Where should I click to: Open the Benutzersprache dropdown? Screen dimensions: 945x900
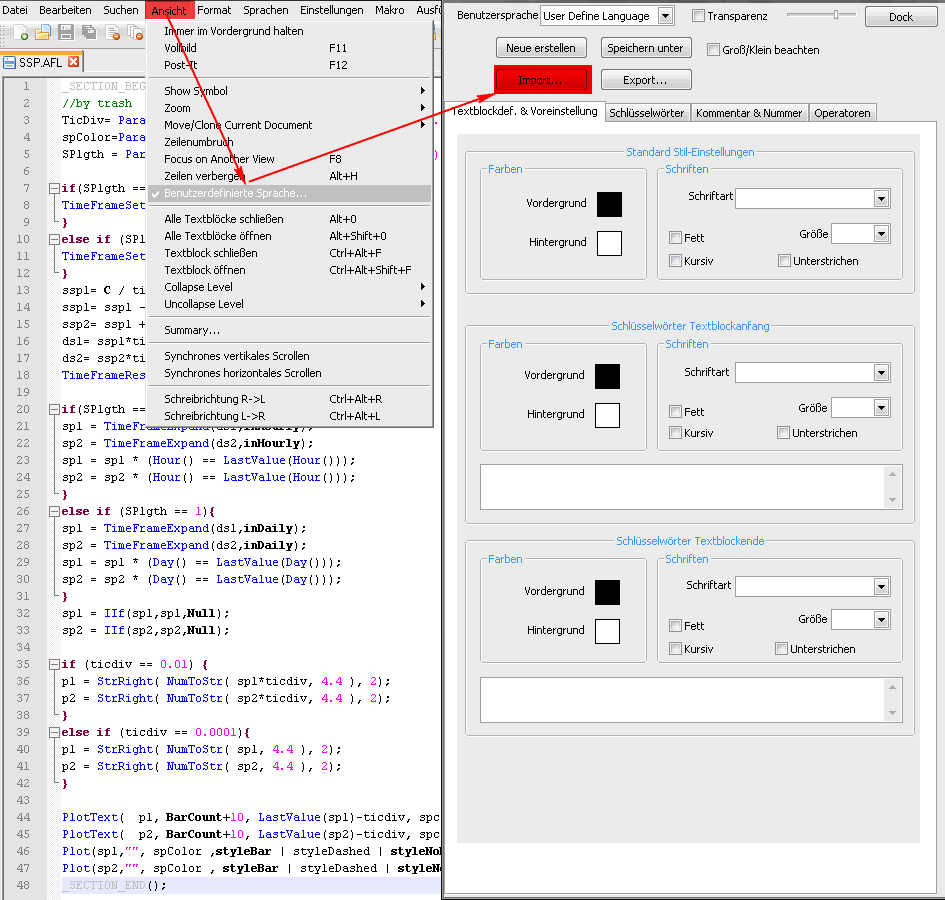pos(666,16)
